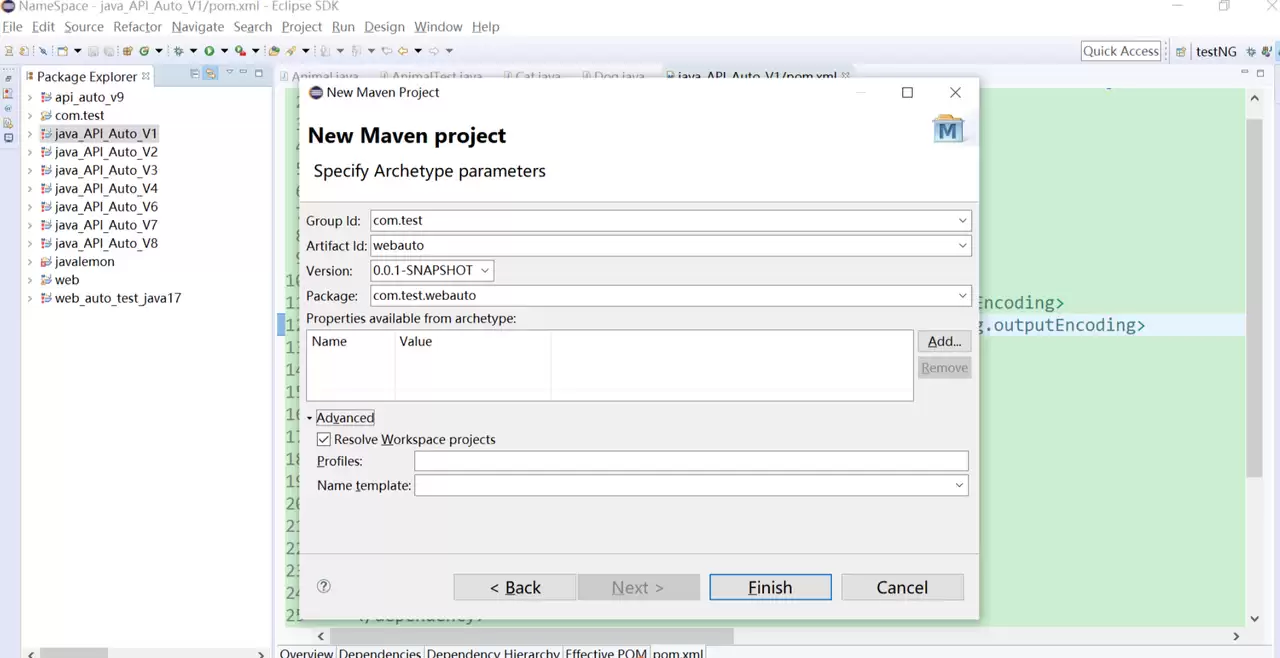Open the Refactor menu
The image size is (1280, 658).
click(x=138, y=27)
